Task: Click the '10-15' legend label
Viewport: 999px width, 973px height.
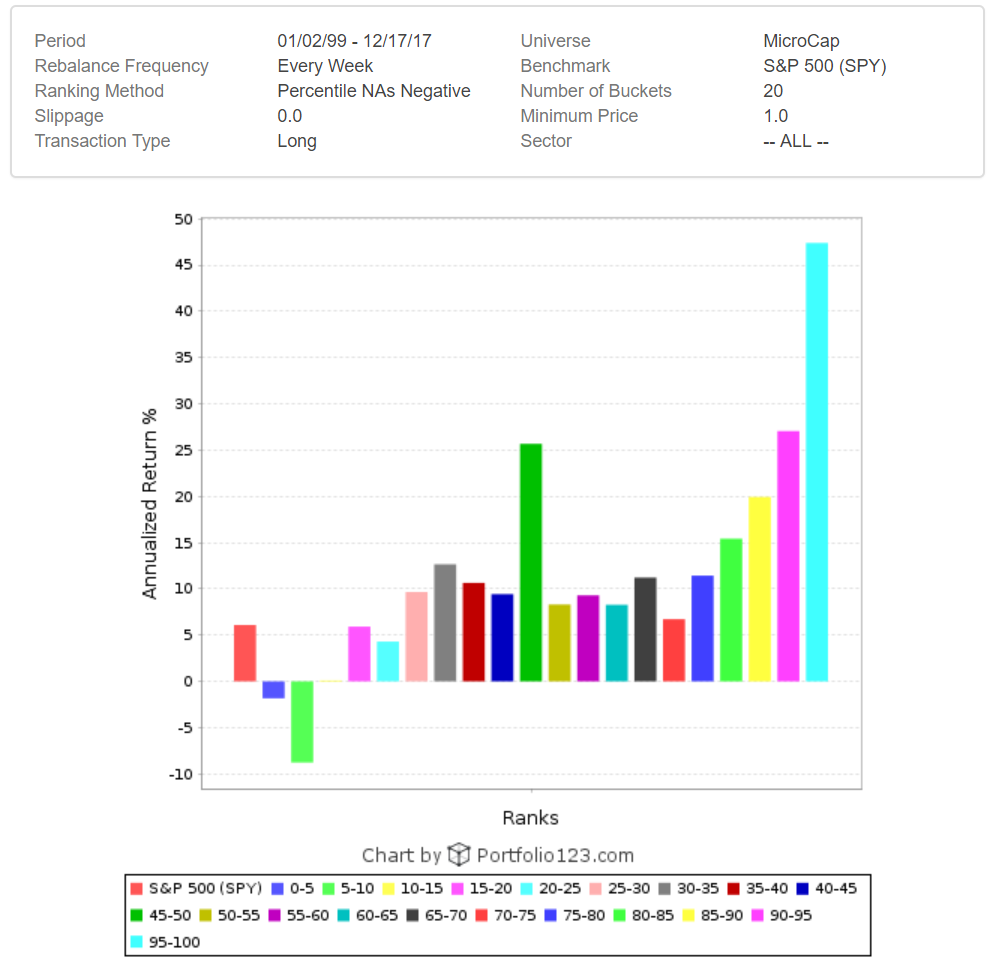Action: coord(421,888)
